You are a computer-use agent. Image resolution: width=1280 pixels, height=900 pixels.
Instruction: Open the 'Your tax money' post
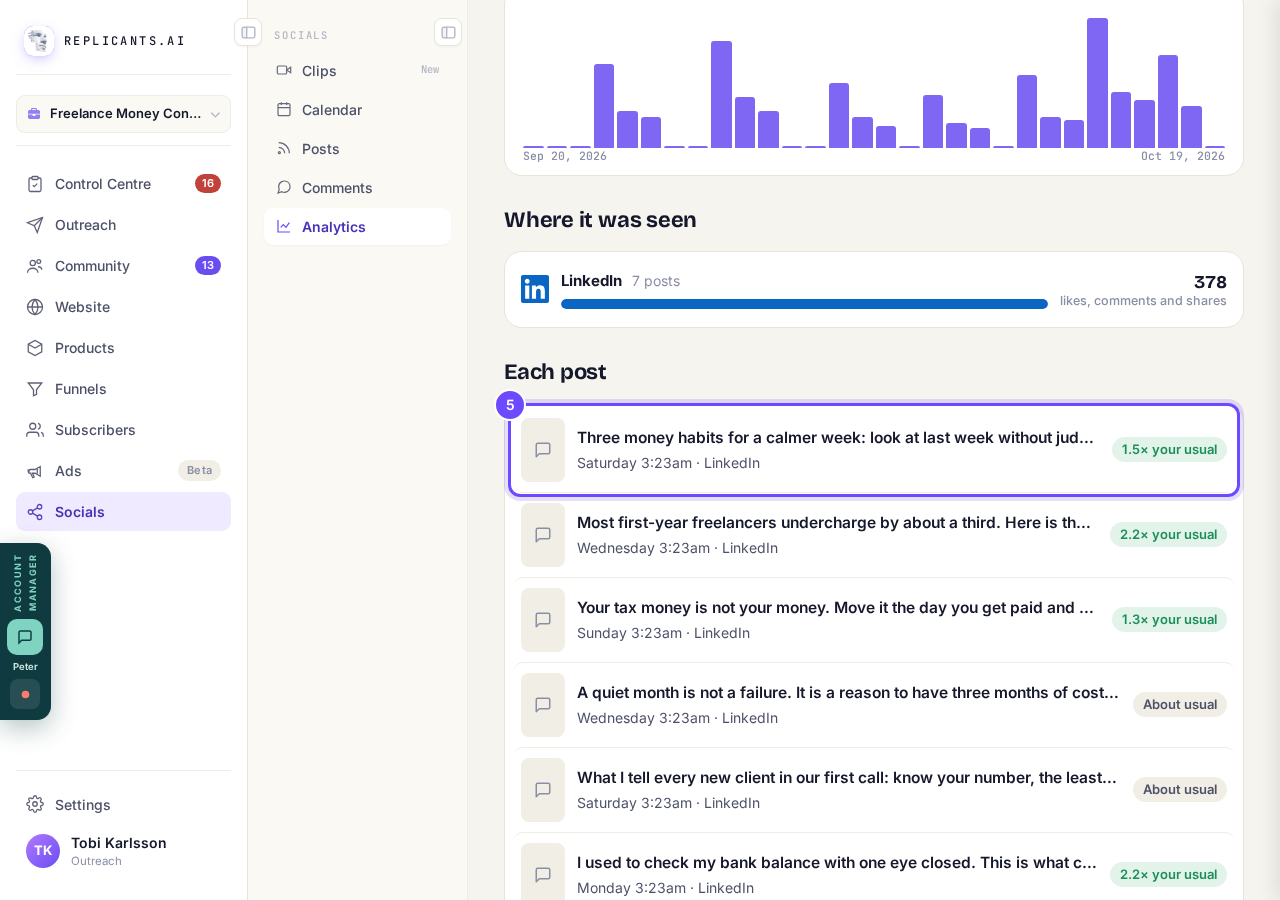(x=874, y=620)
